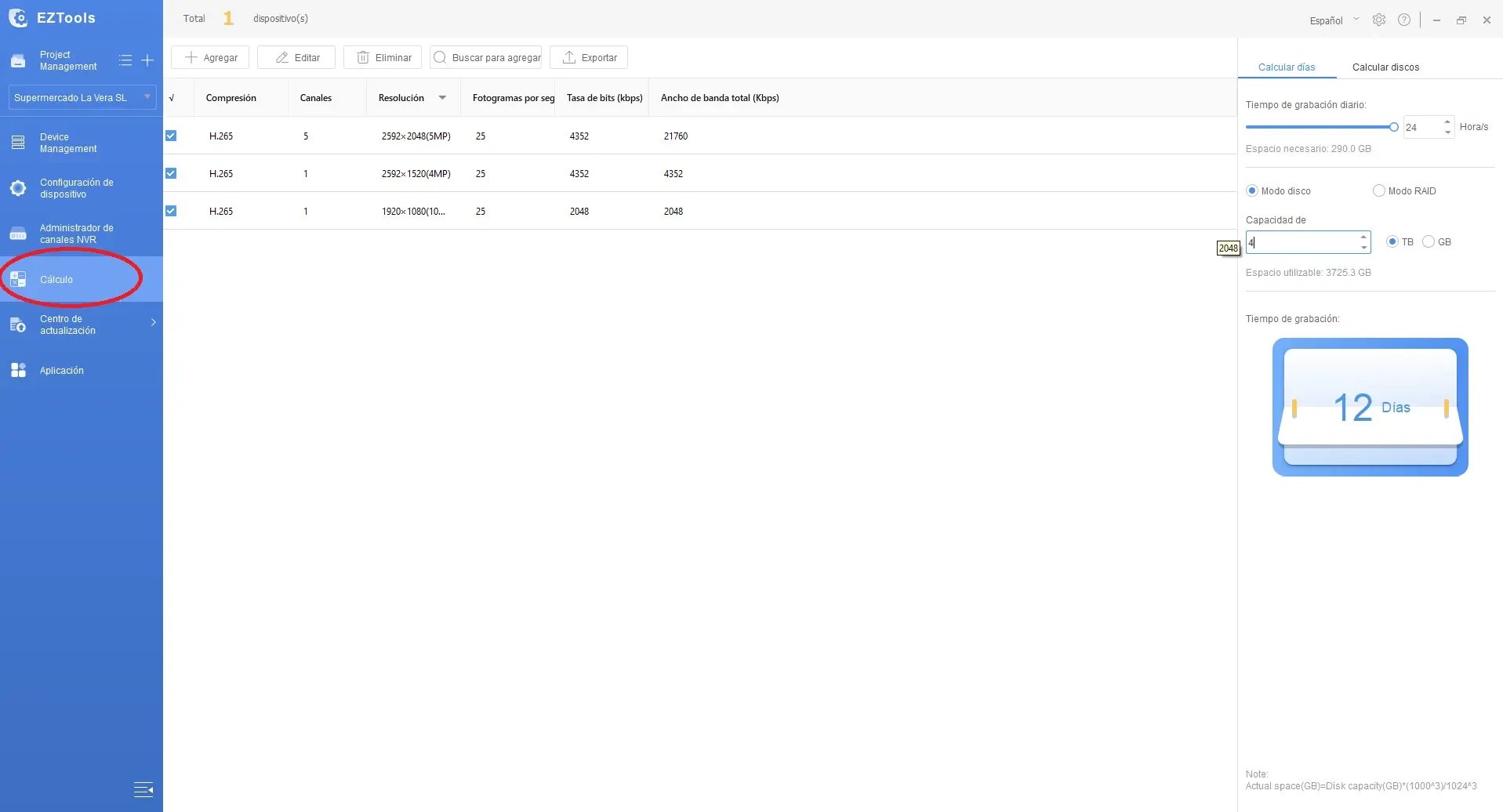Screen dimensions: 1503x812
Task: Open Configuración de dispositivo
Action: [82, 188]
